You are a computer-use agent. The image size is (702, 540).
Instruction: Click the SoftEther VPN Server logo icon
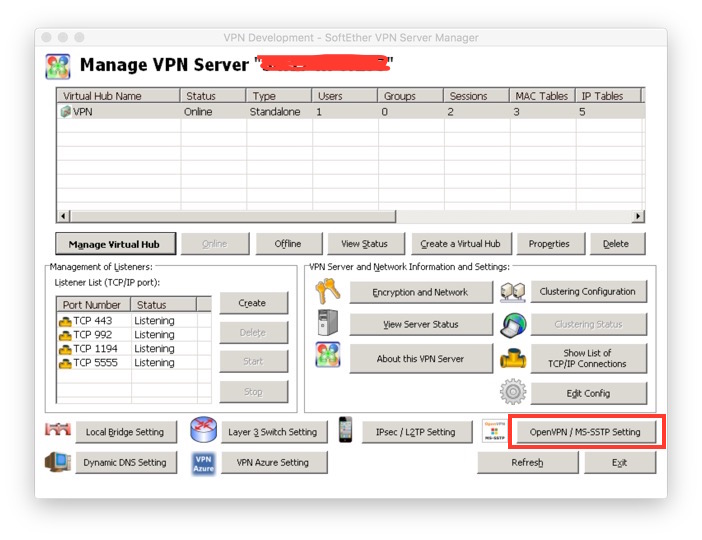58,66
